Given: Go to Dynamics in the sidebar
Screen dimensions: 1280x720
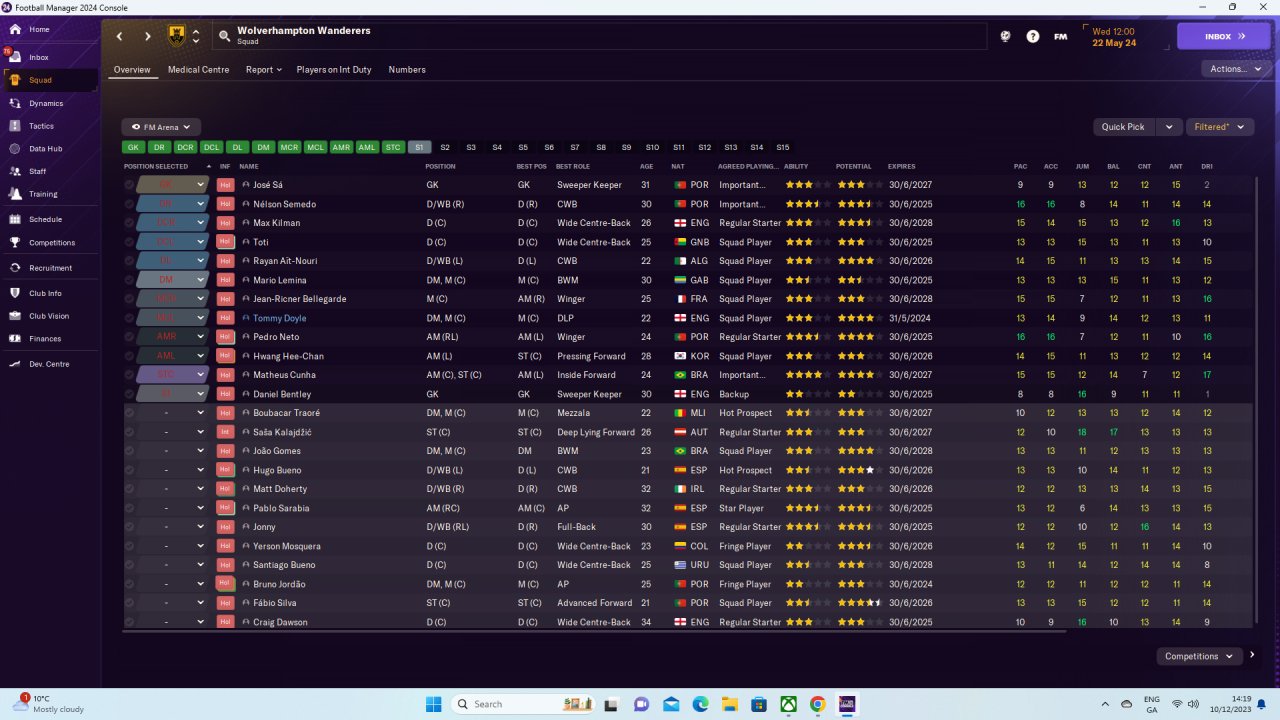Looking at the screenshot, I should [46, 103].
